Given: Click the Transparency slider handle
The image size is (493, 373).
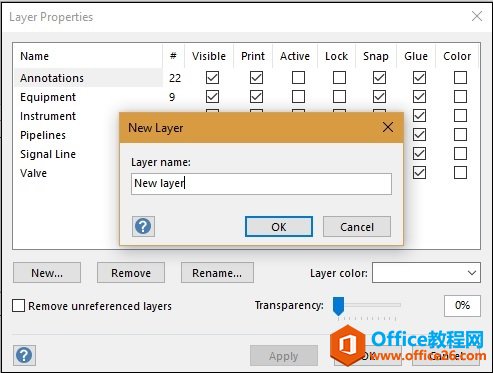Looking at the screenshot, I should 338,306.
